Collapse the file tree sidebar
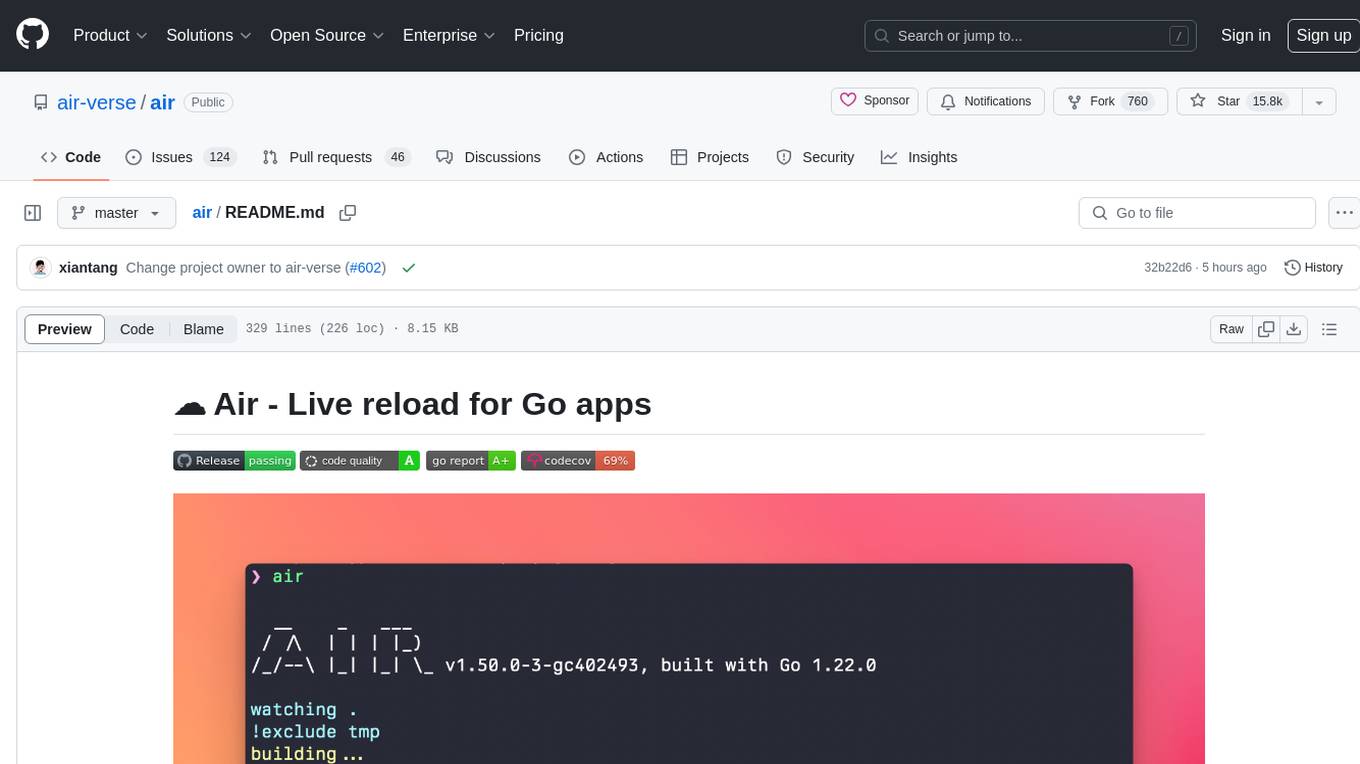This screenshot has height=764, width=1360. (33, 213)
